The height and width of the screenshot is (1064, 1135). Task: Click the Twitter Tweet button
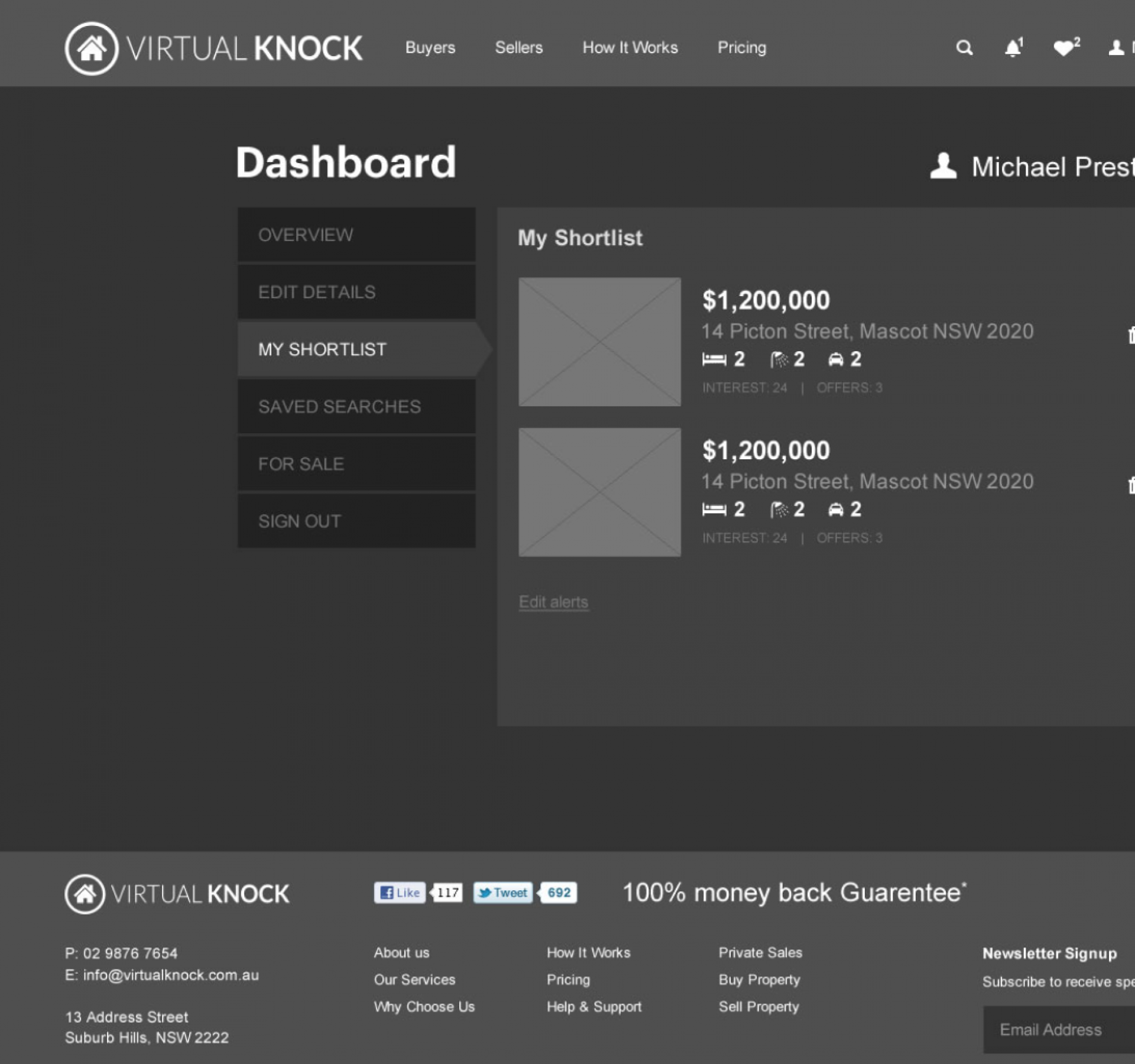click(x=502, y=893)
